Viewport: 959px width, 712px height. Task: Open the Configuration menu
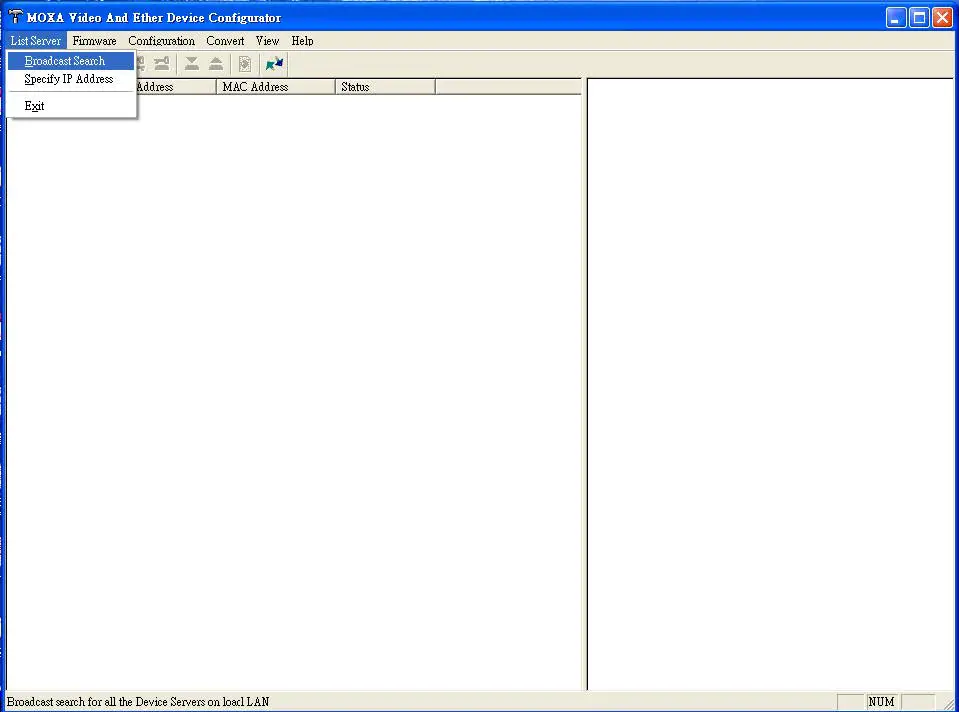click(x=161, y=41)
